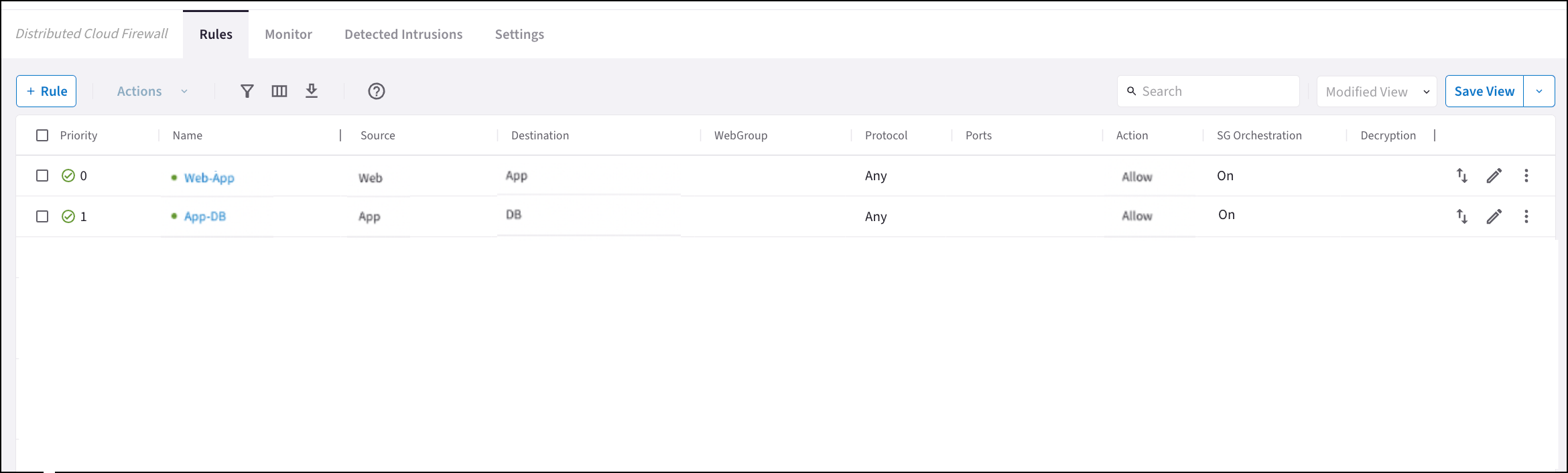The height and width of the screenshot is (473, 1568).
Task: Open the three-dot menu for App-DB rule
Action: (x=1526, y=216)
